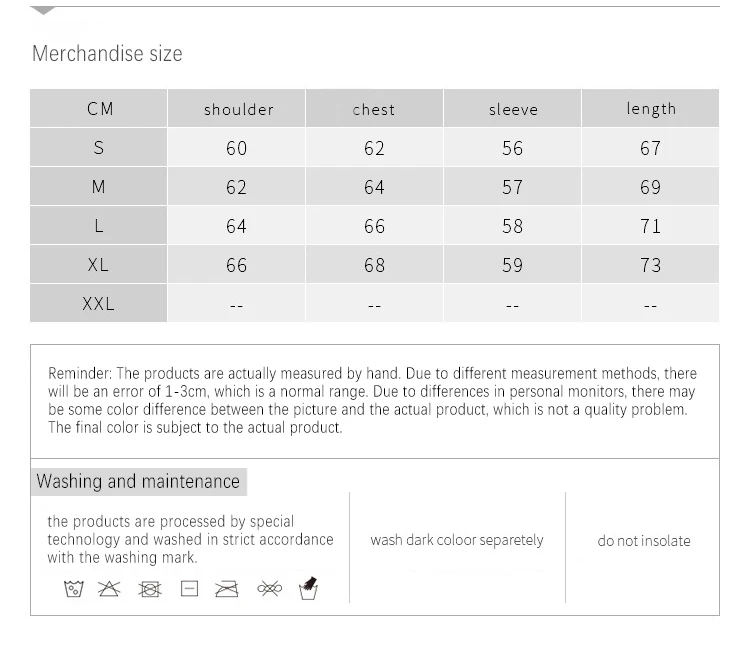Click the do-not-wring twisted icon
Viewport: 750px width, 652px height.
[269, 589]
